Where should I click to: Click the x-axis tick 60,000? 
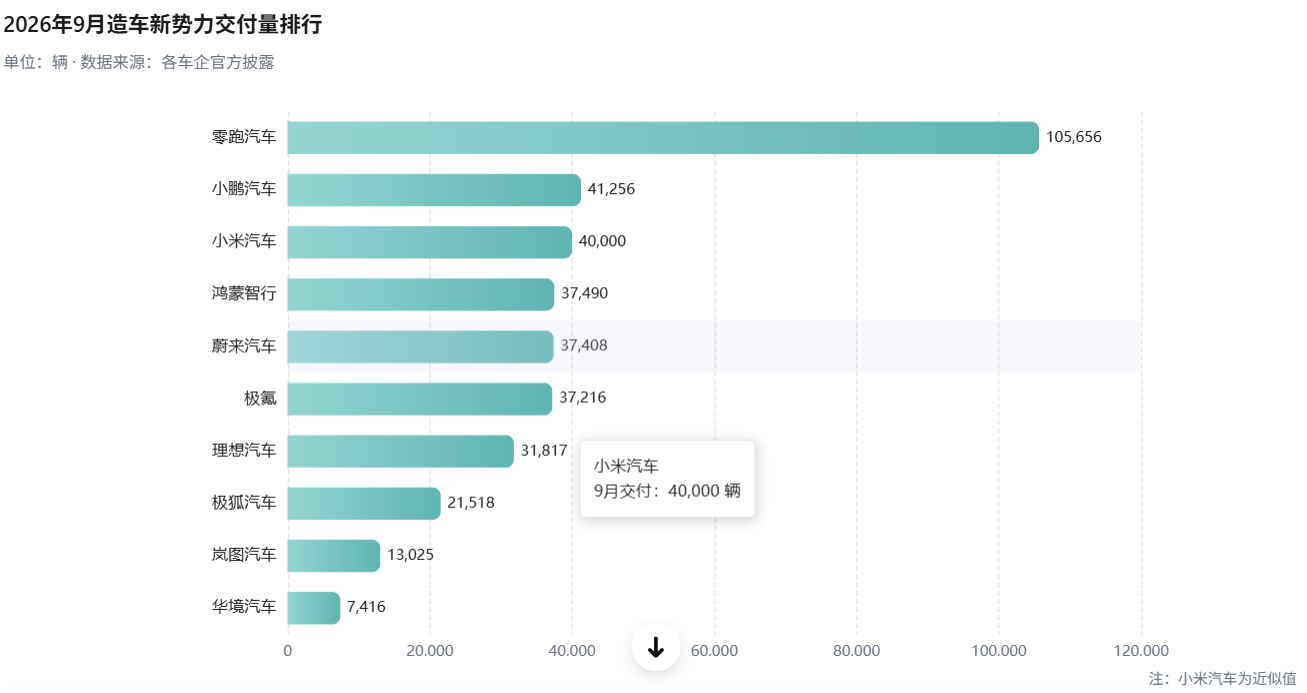click(x=715, y=651)
